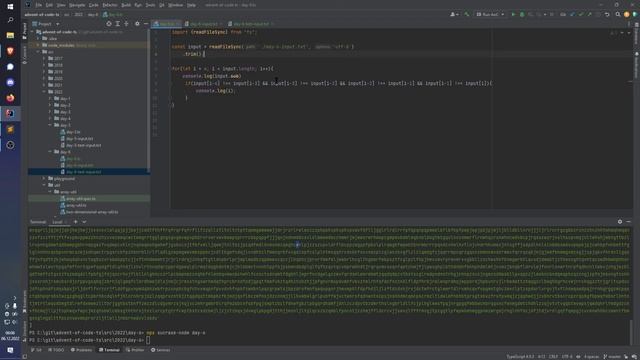Image resolution: width=640 pixels, height=360 pixels.
Task: Expand the day-1 folder
Action: pyautogui.click(x=51, y=98)
